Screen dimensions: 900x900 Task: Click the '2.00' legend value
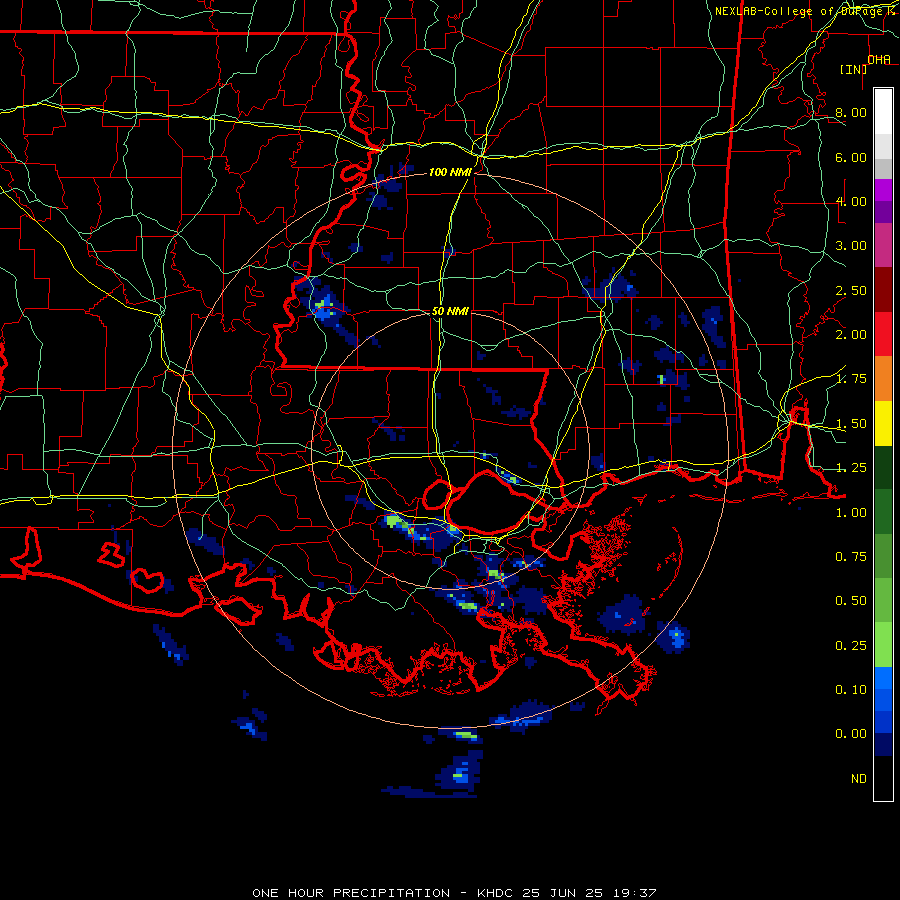point(851,335)
